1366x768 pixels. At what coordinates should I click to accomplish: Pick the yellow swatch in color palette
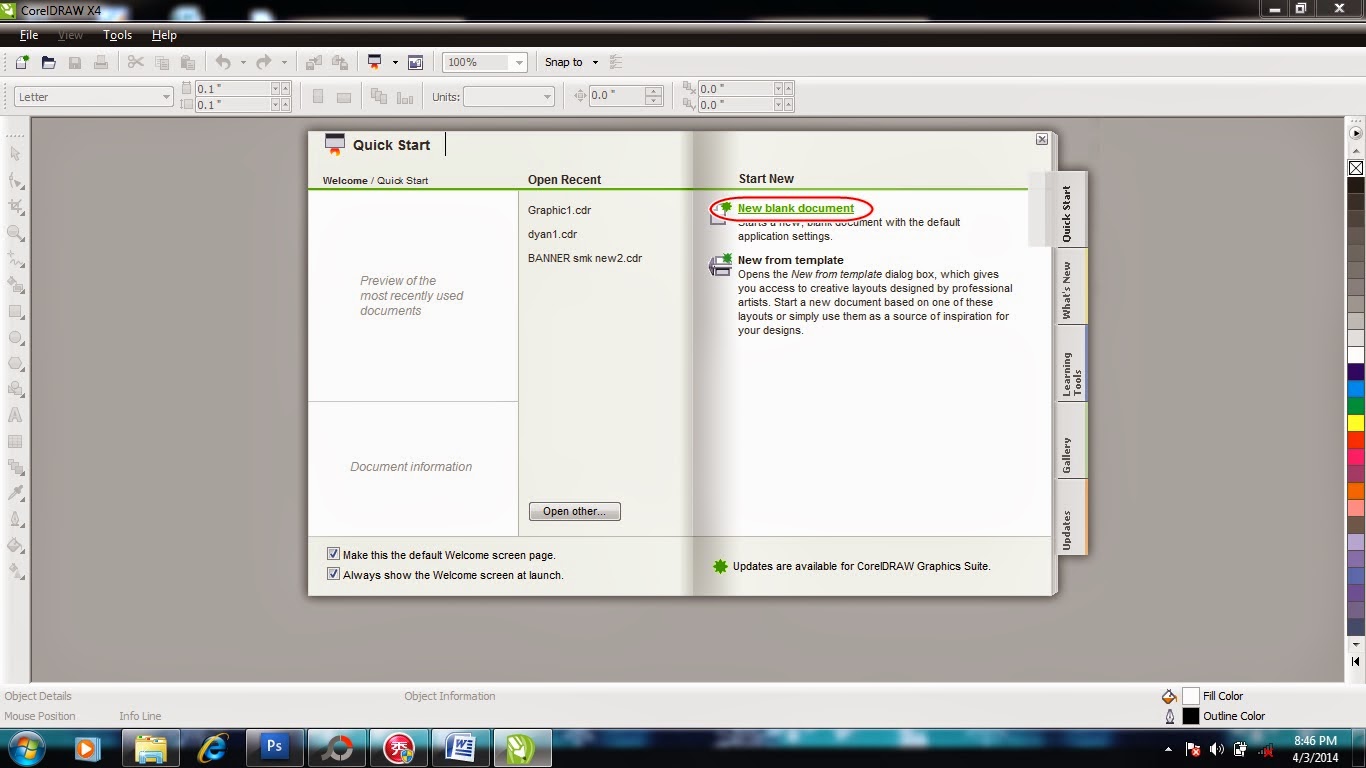coord(1356,423)
